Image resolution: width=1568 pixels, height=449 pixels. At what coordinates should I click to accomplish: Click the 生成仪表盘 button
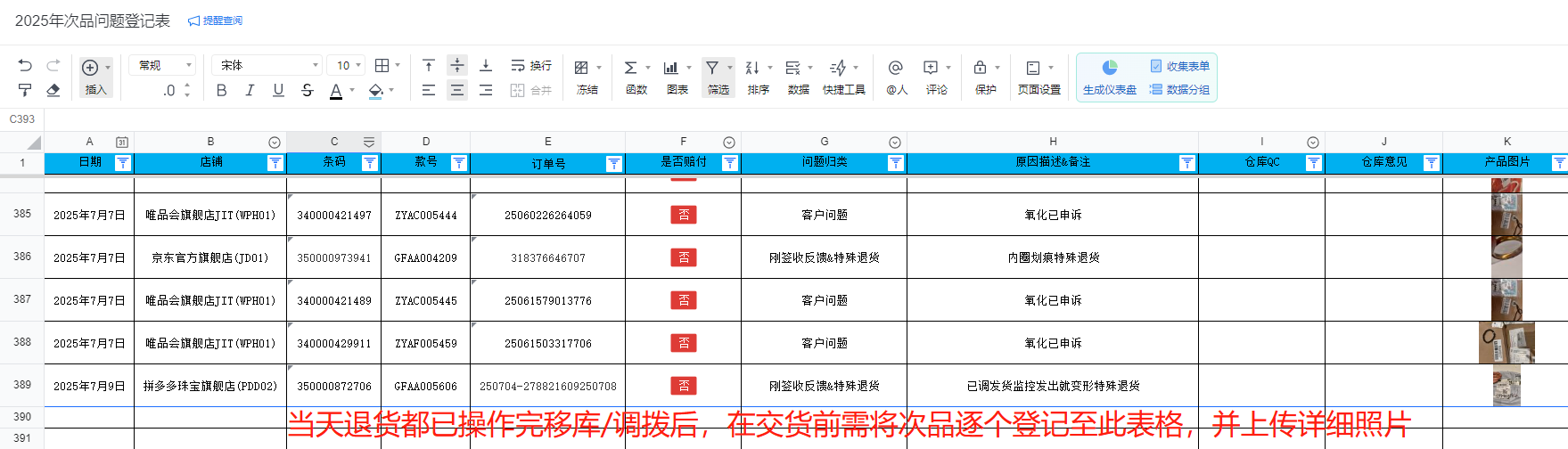tap(1109, 77)
